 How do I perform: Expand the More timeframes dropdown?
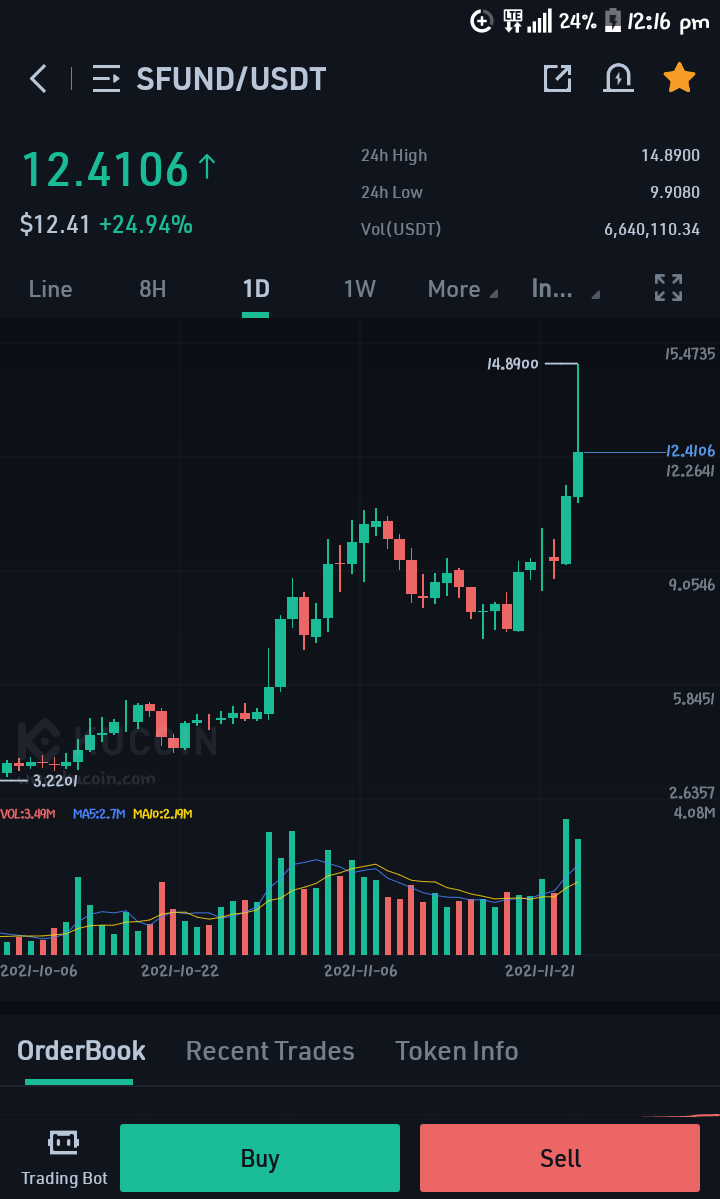coord(462,289)
